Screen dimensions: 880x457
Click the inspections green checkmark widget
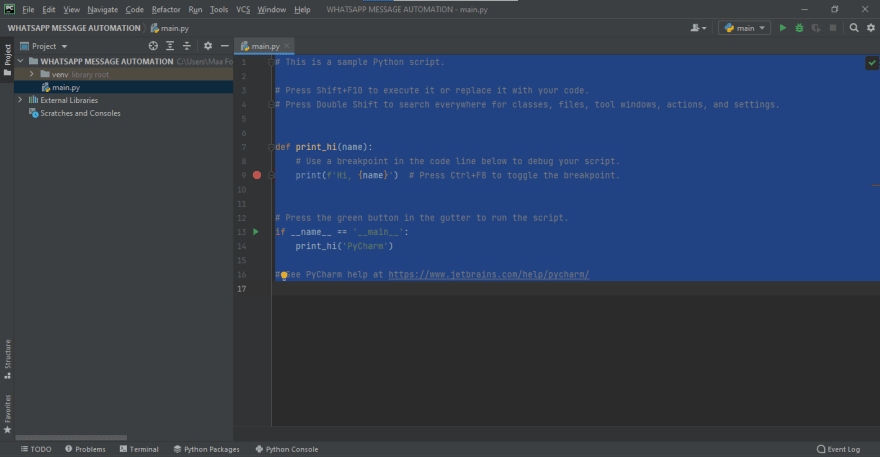pos(872,63)
